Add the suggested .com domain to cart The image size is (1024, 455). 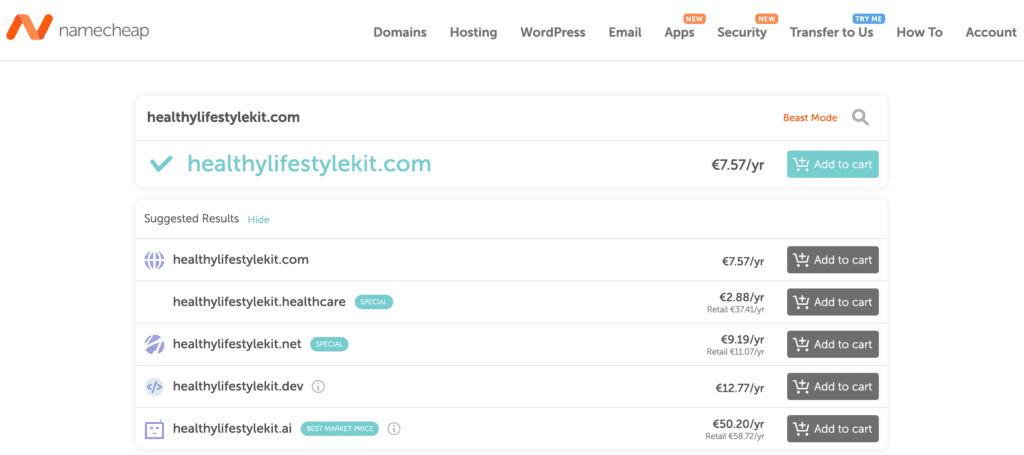point(833,260)
